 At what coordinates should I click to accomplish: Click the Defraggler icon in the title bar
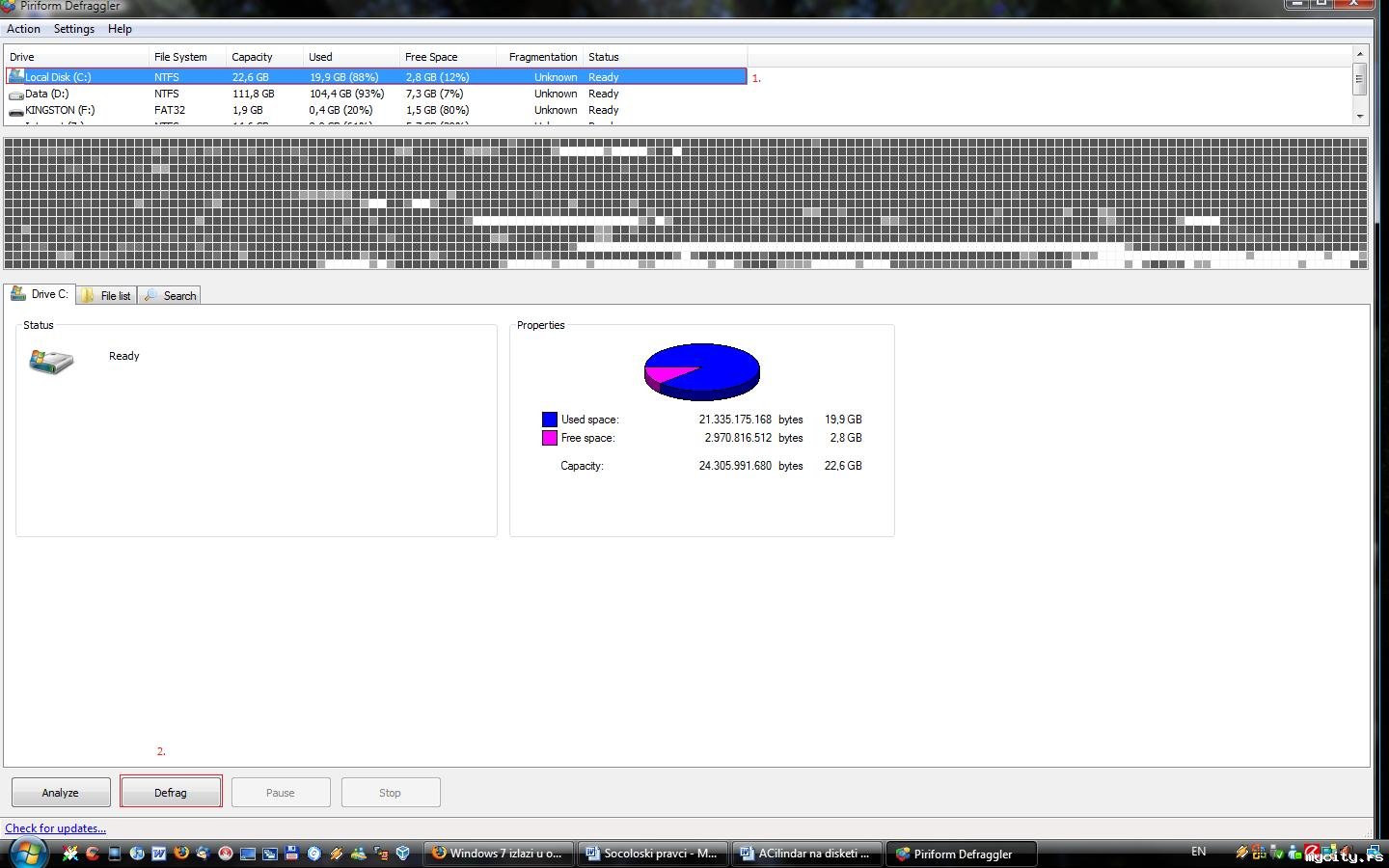[8, 6]
